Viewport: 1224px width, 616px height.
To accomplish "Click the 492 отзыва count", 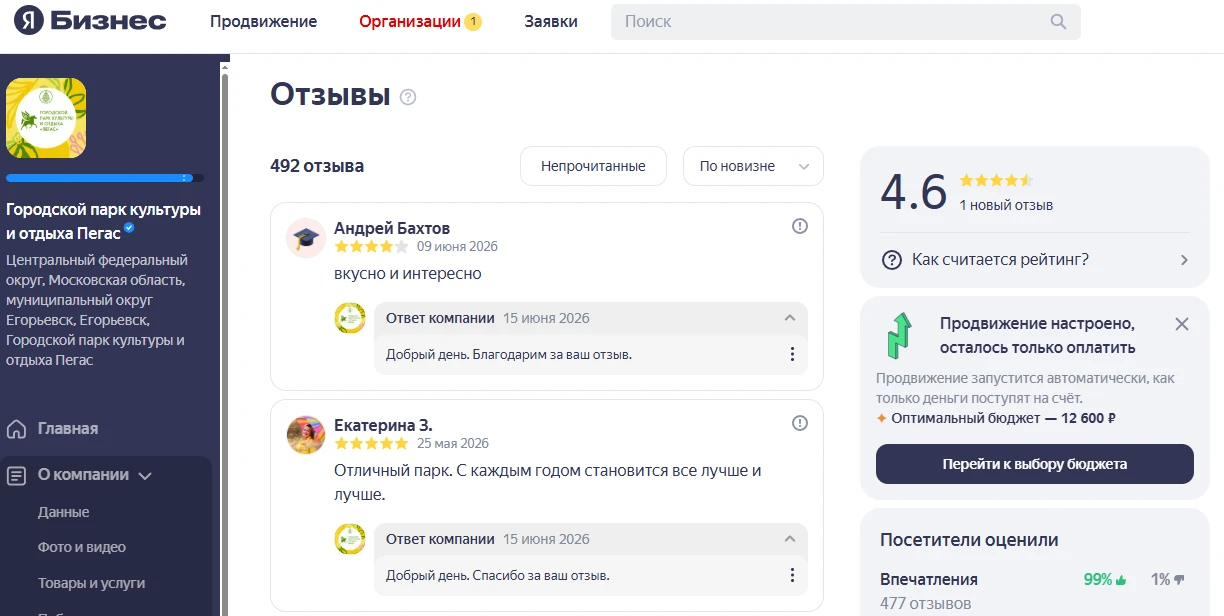I will point(317,166).
